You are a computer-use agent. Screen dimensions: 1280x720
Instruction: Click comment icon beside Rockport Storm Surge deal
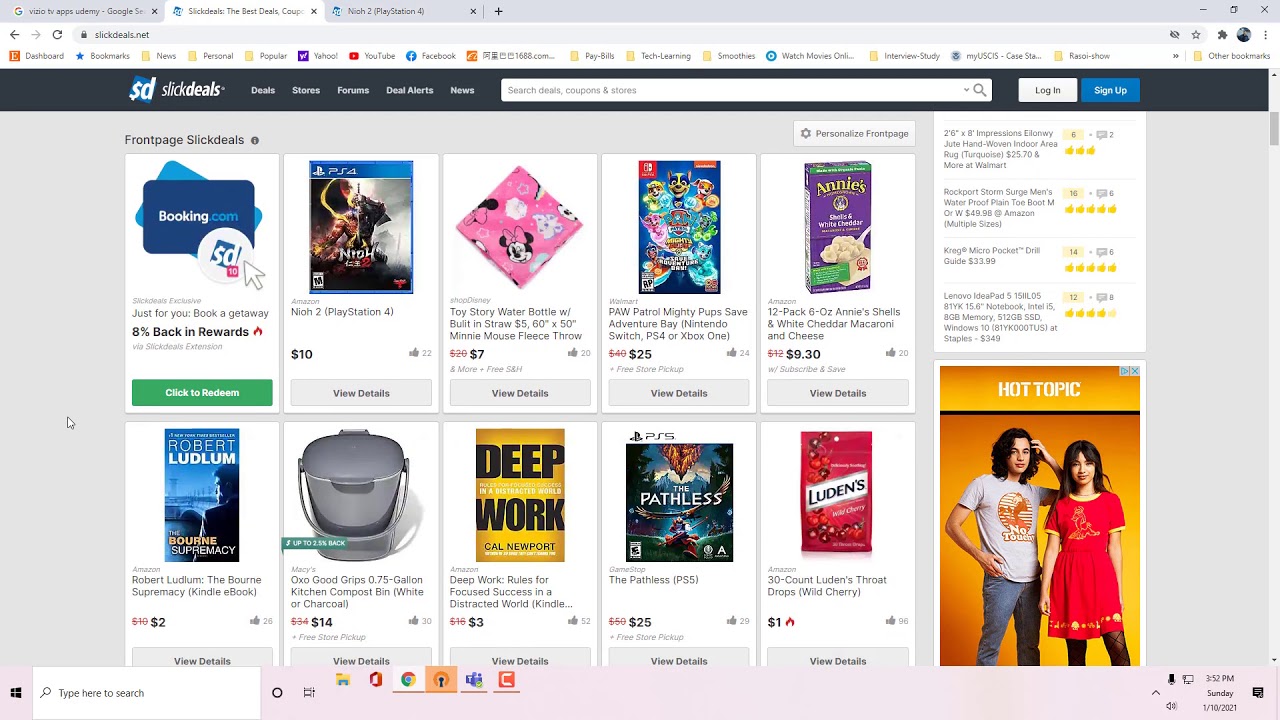(x=1101, y=194)
